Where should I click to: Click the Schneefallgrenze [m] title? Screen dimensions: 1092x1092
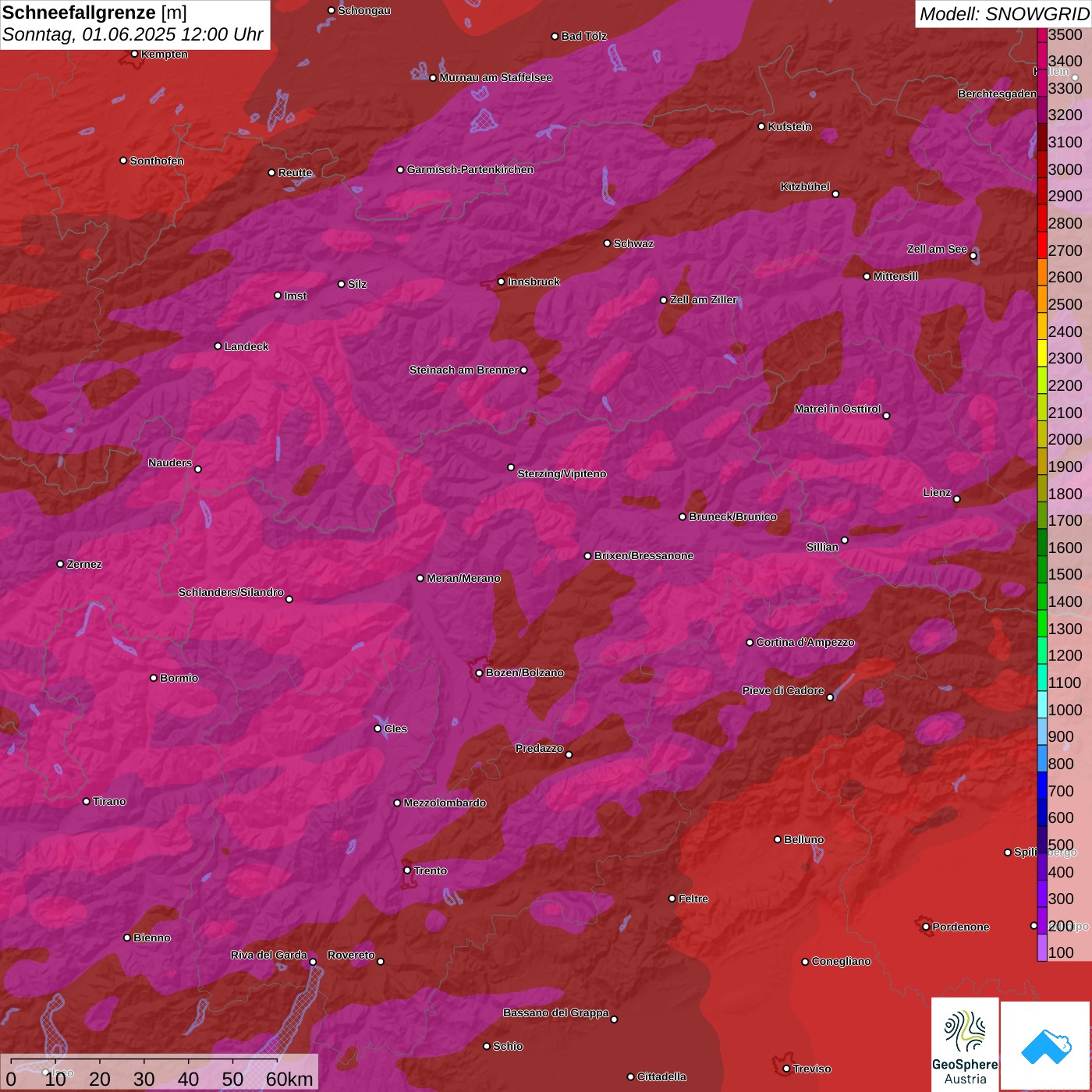pyautogui.click(x=94, y=12)
